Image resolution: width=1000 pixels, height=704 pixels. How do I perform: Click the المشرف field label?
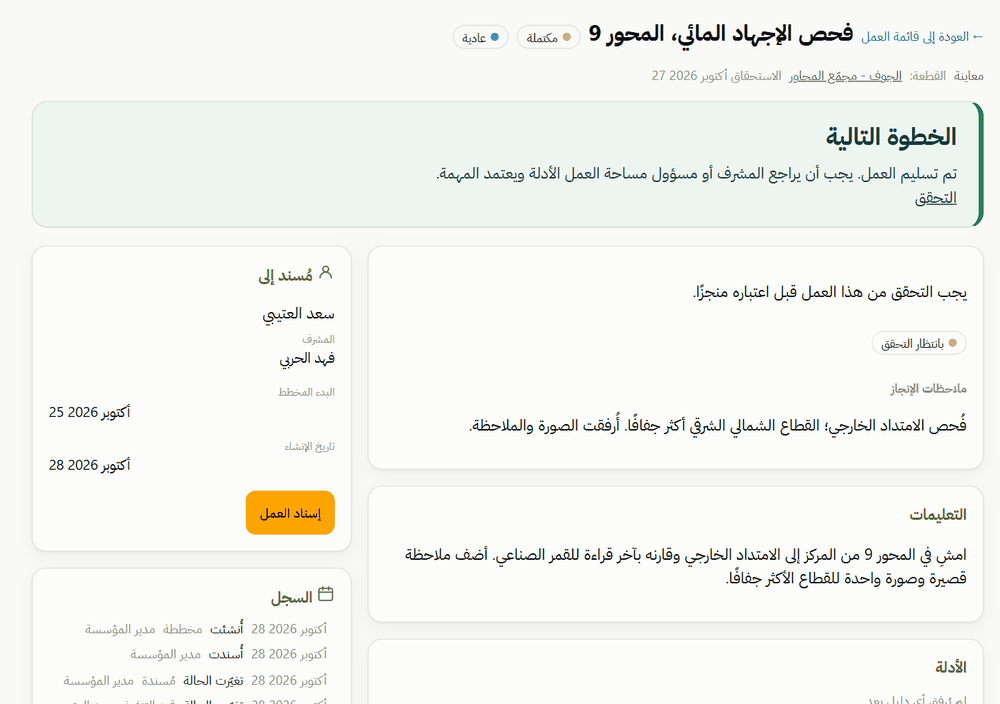[318, 339]
